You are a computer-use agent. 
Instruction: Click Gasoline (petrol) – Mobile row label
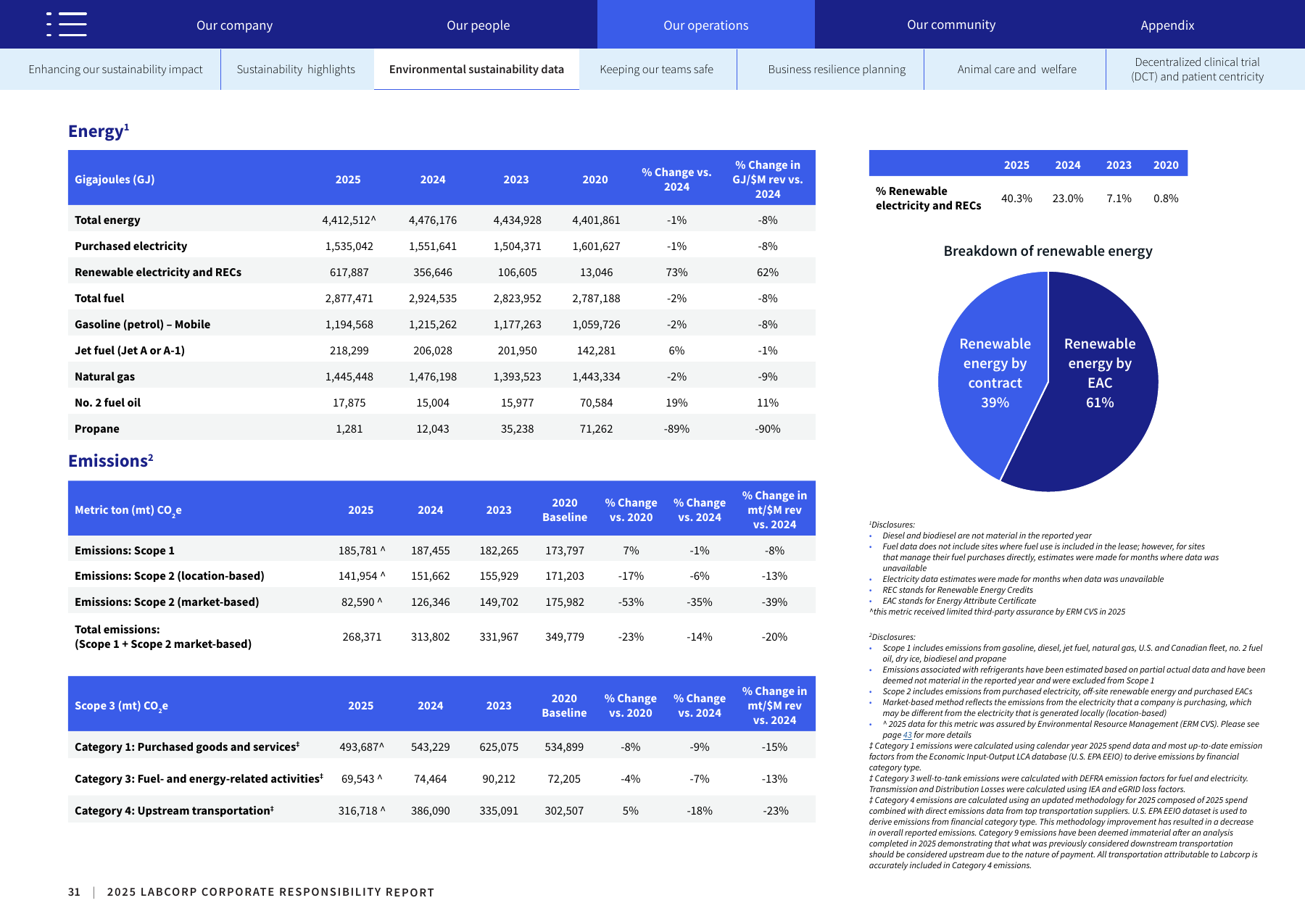coord(142,325)
